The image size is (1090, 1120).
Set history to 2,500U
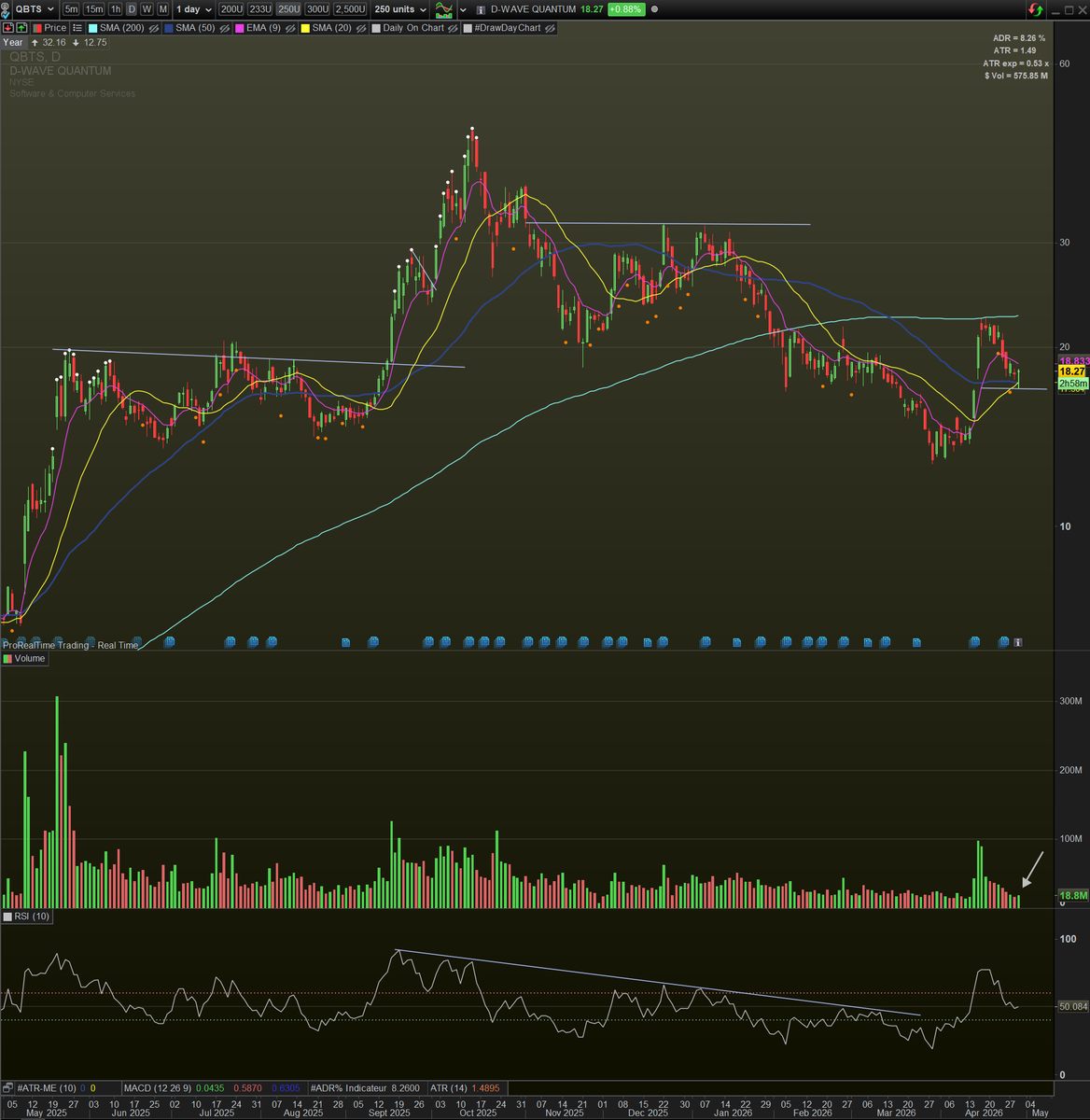(350, 9)
